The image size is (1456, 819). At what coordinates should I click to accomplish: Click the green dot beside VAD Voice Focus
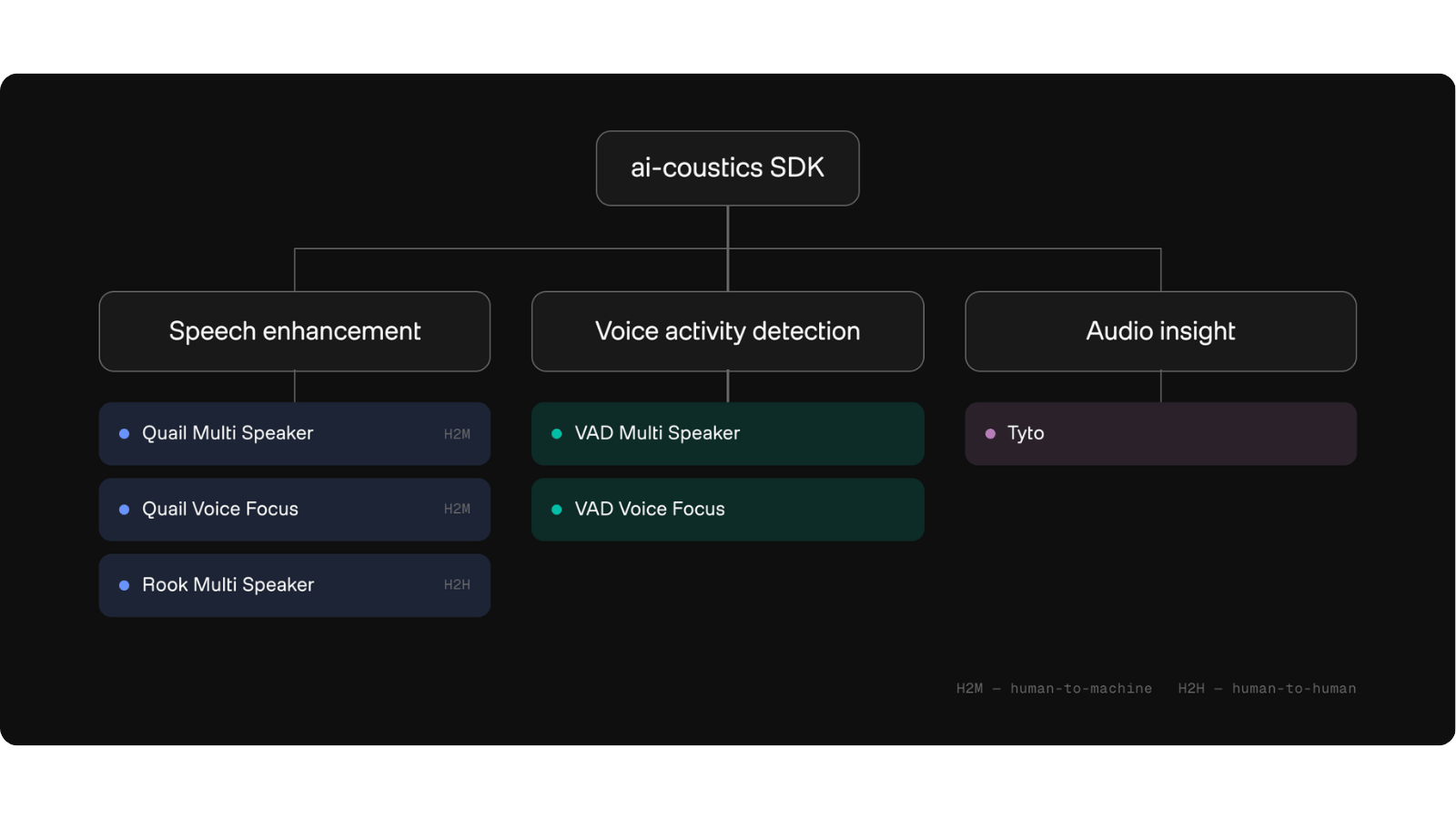tap(557, 510)
